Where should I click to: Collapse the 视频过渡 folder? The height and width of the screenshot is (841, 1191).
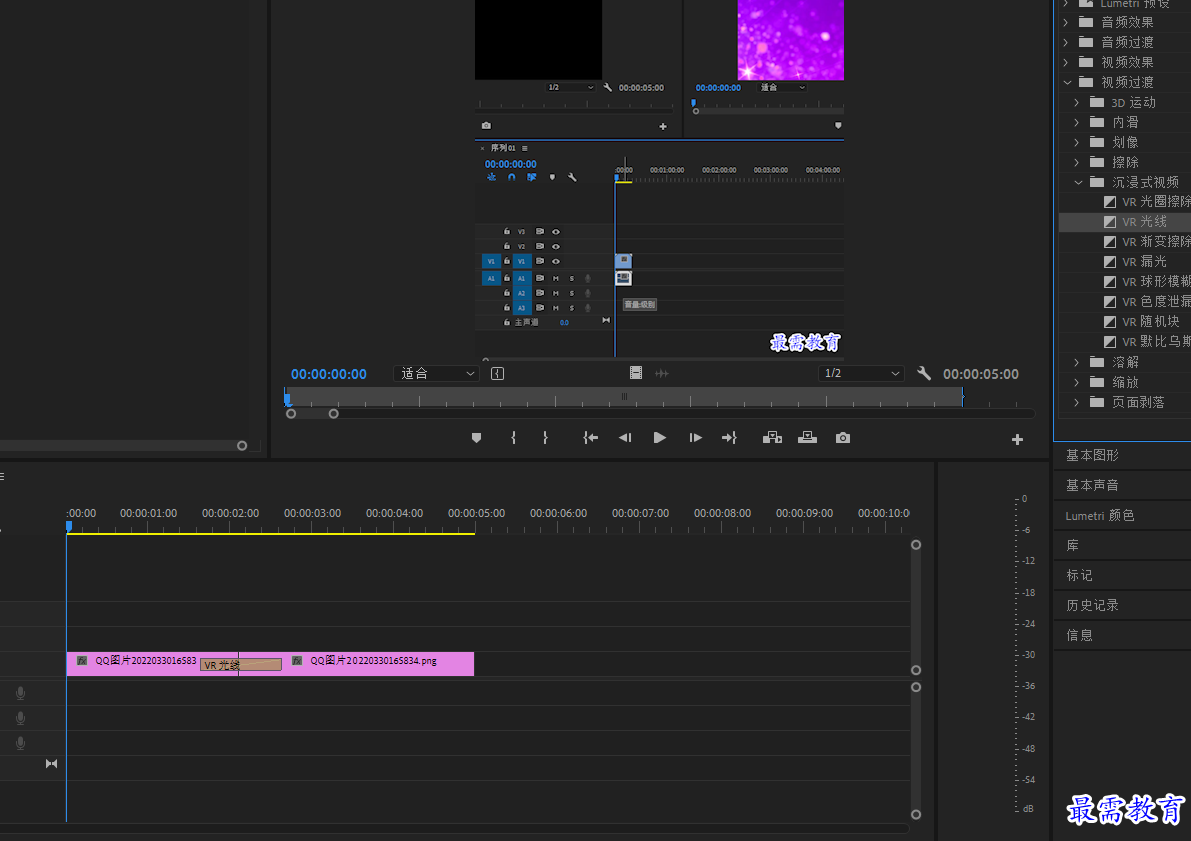(1067, 82)
